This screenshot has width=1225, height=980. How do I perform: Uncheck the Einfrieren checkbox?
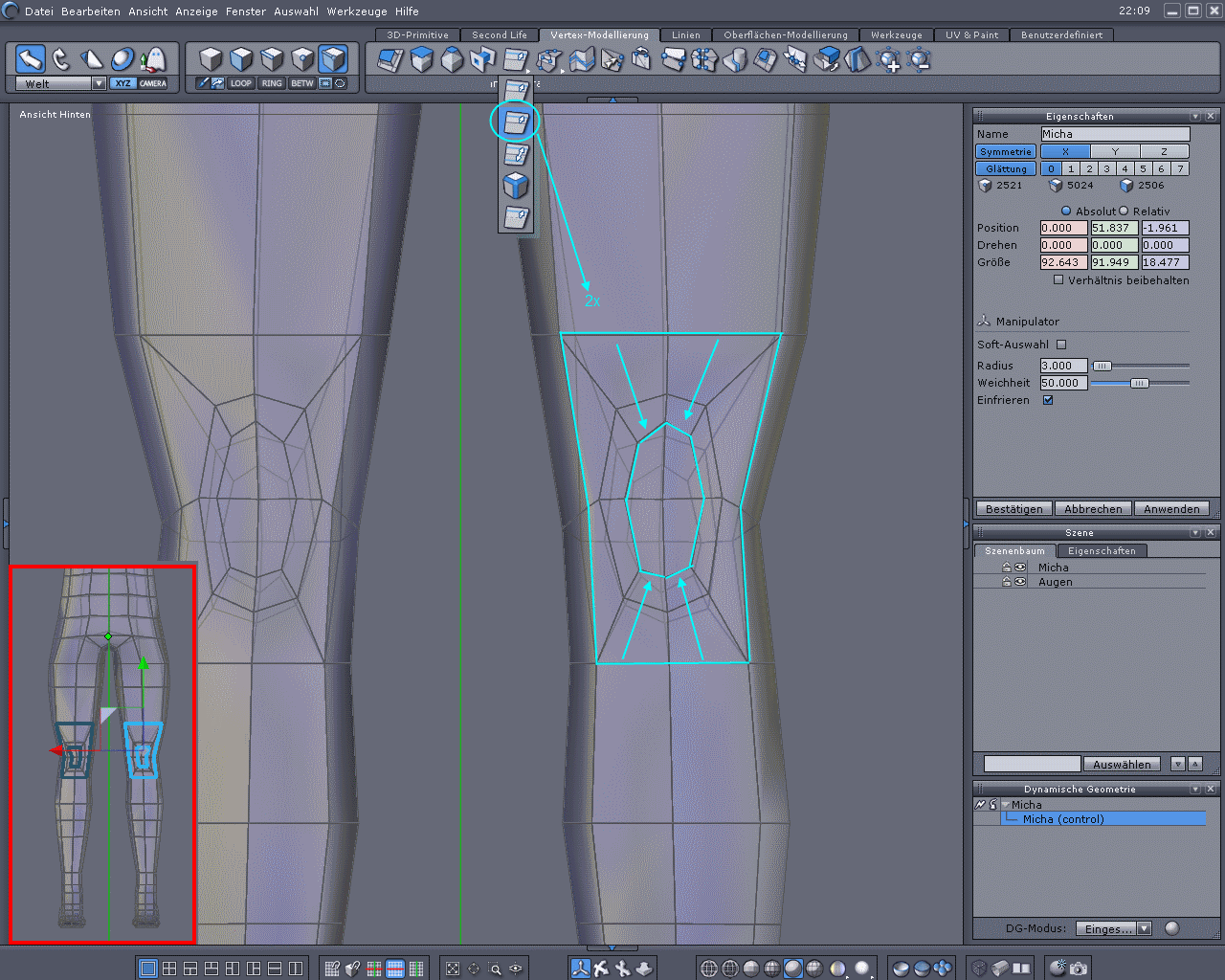1048,400
